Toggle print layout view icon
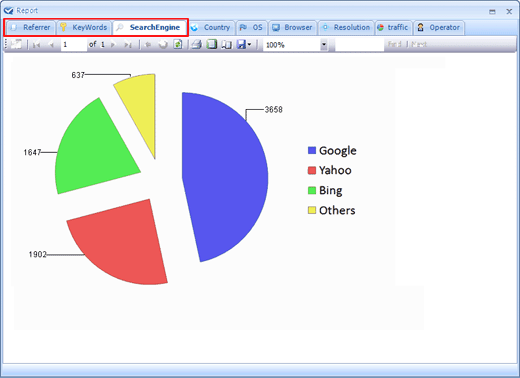The image size is (520, 378). coord(211,44)
